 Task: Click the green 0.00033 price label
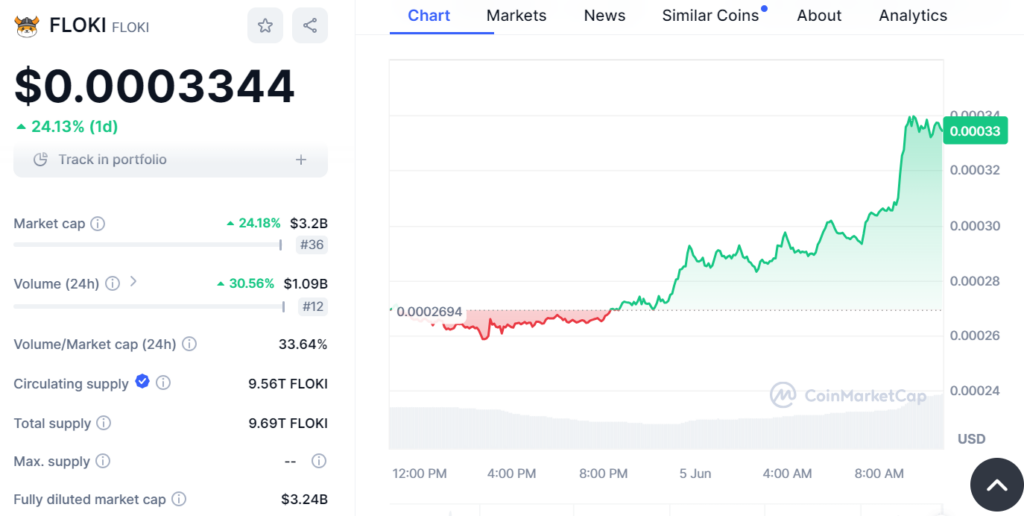tap(974, 131)
